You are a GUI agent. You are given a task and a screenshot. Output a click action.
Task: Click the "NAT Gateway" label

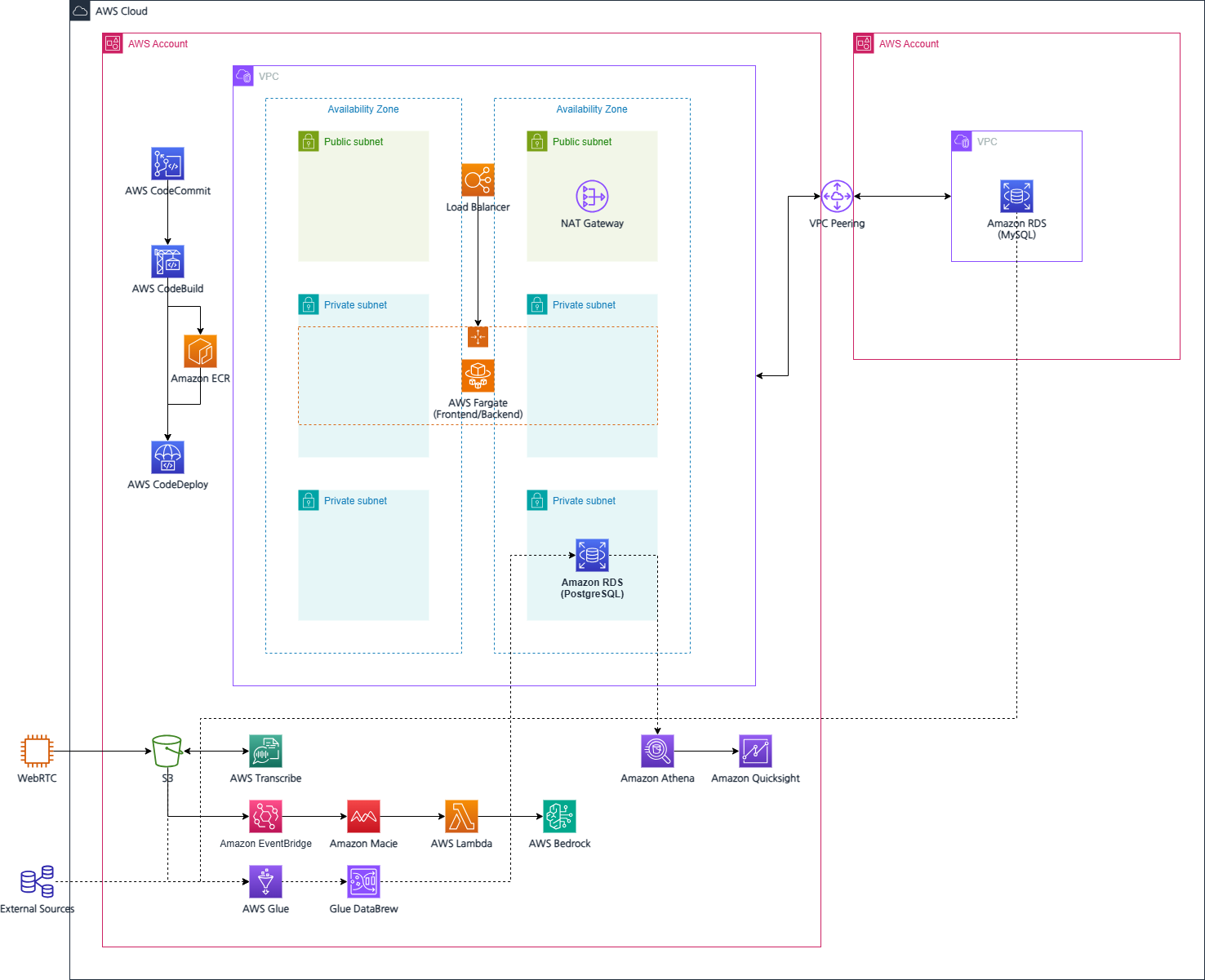point(592,224)
